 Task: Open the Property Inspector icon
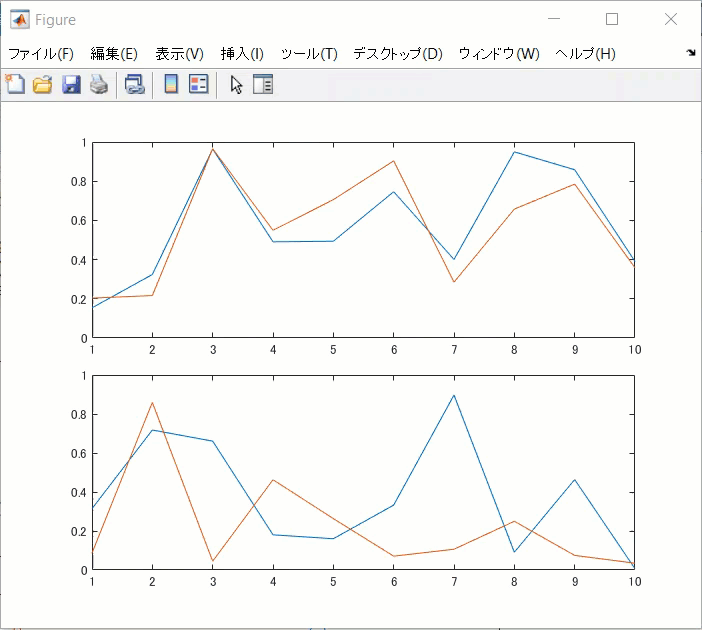tap(263, 85)
